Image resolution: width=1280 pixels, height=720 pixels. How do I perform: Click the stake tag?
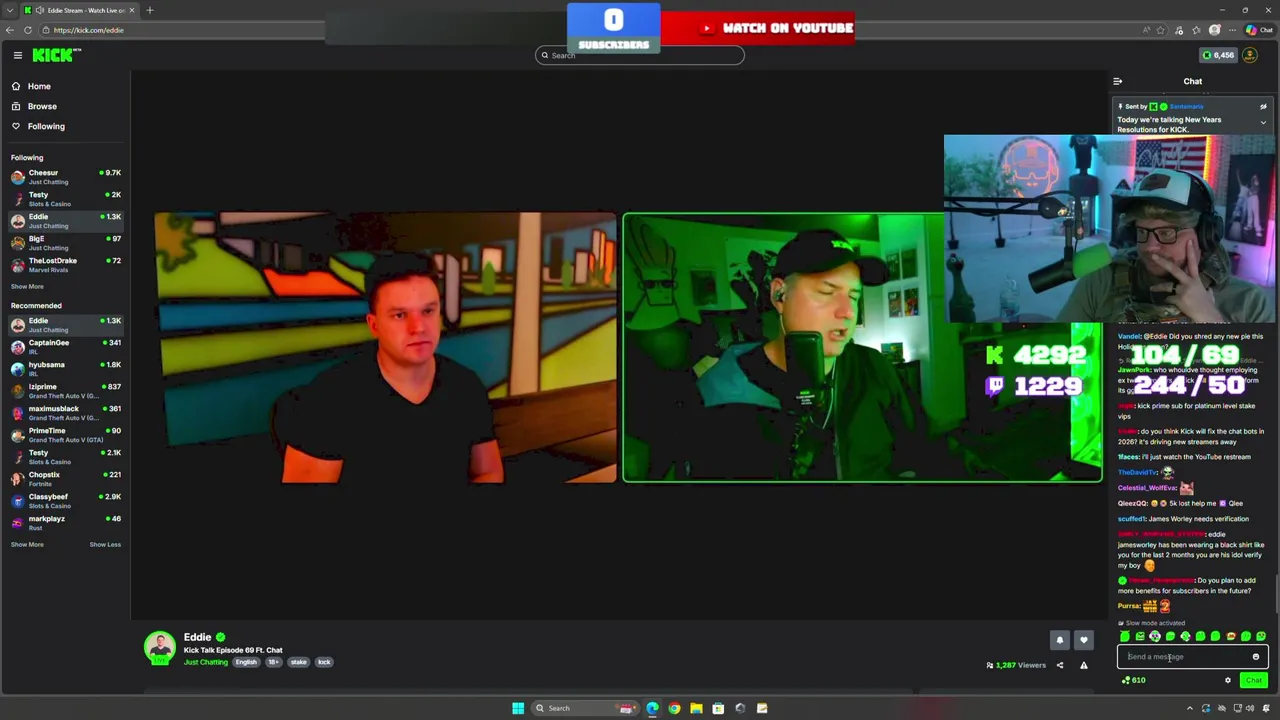point(298,662)
